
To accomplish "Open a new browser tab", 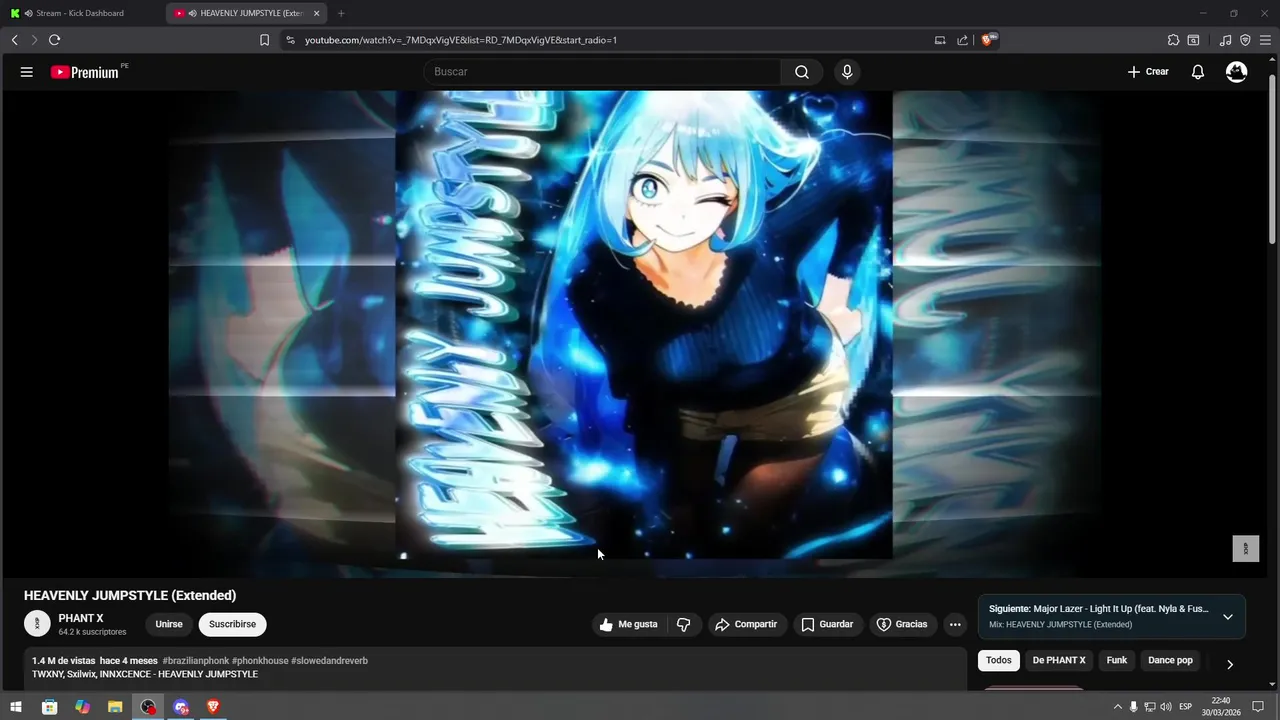I will point(341,13).
